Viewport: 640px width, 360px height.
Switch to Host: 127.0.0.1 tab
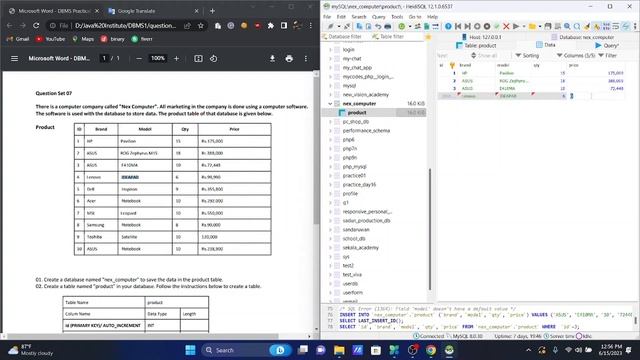coord(481,37)
